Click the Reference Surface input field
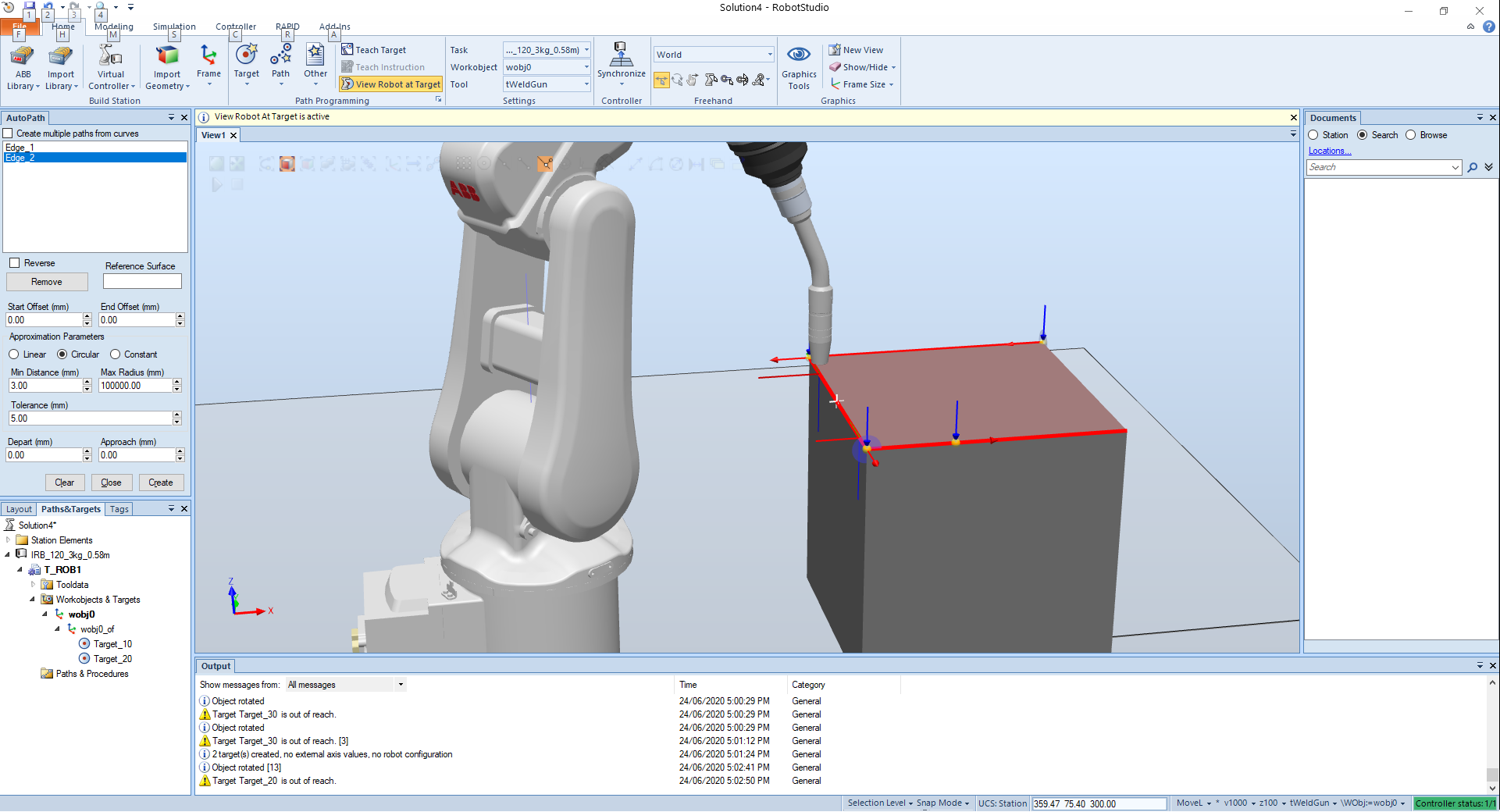 [x=142, y=281]
